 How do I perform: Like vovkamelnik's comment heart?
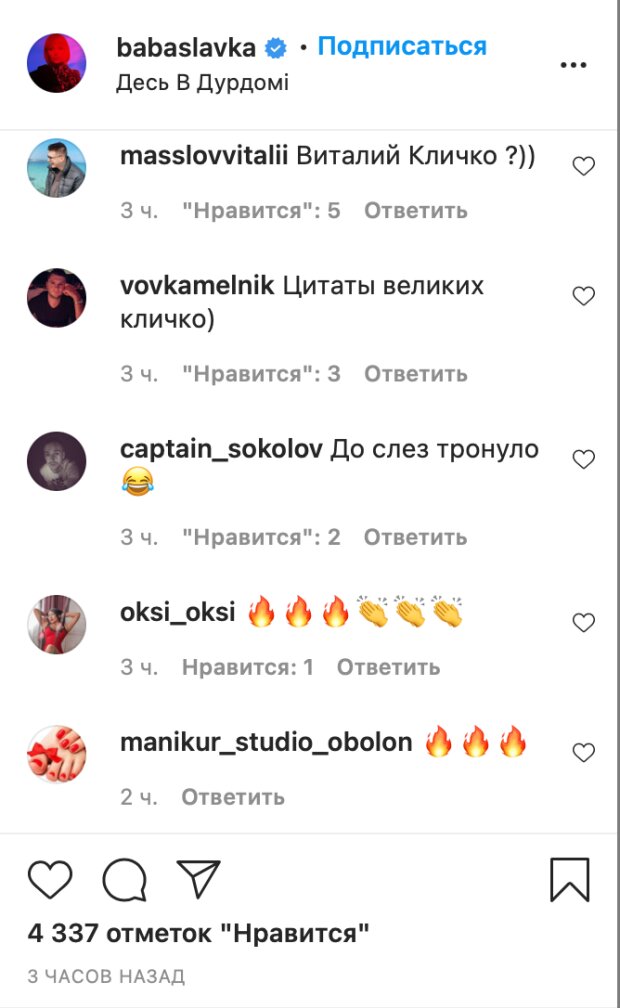(583, 296)
